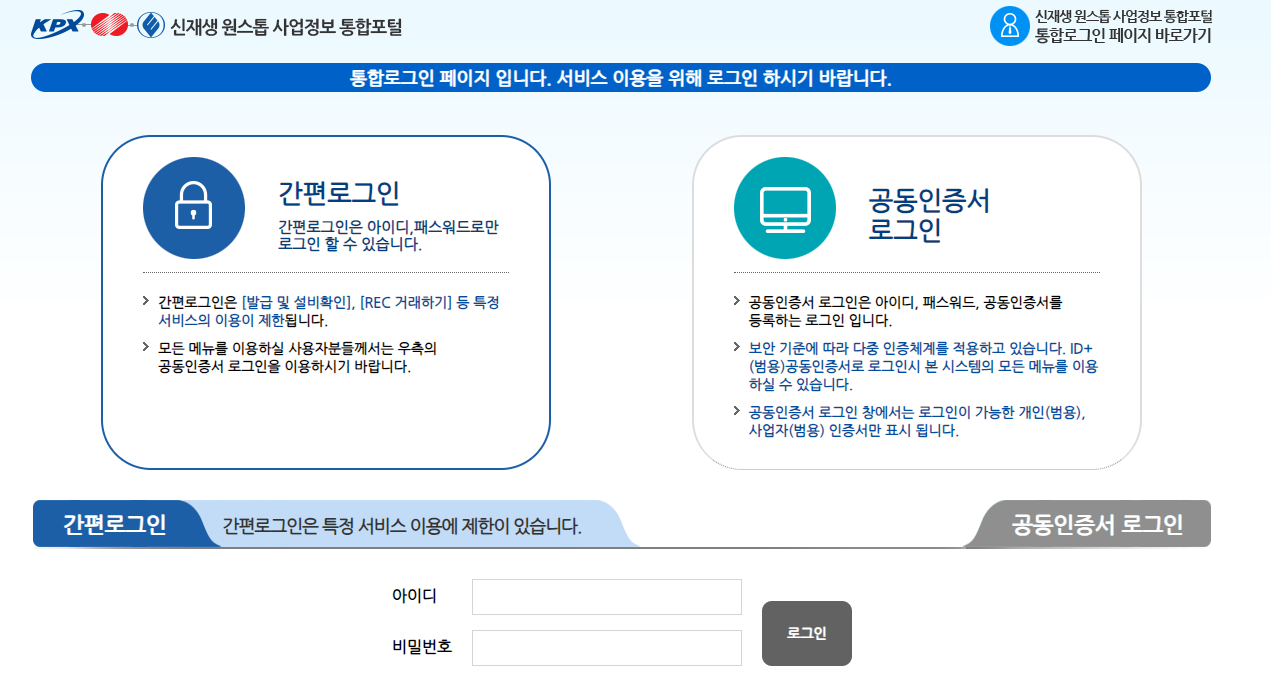Click the 로그인 button

click(806, 632)
